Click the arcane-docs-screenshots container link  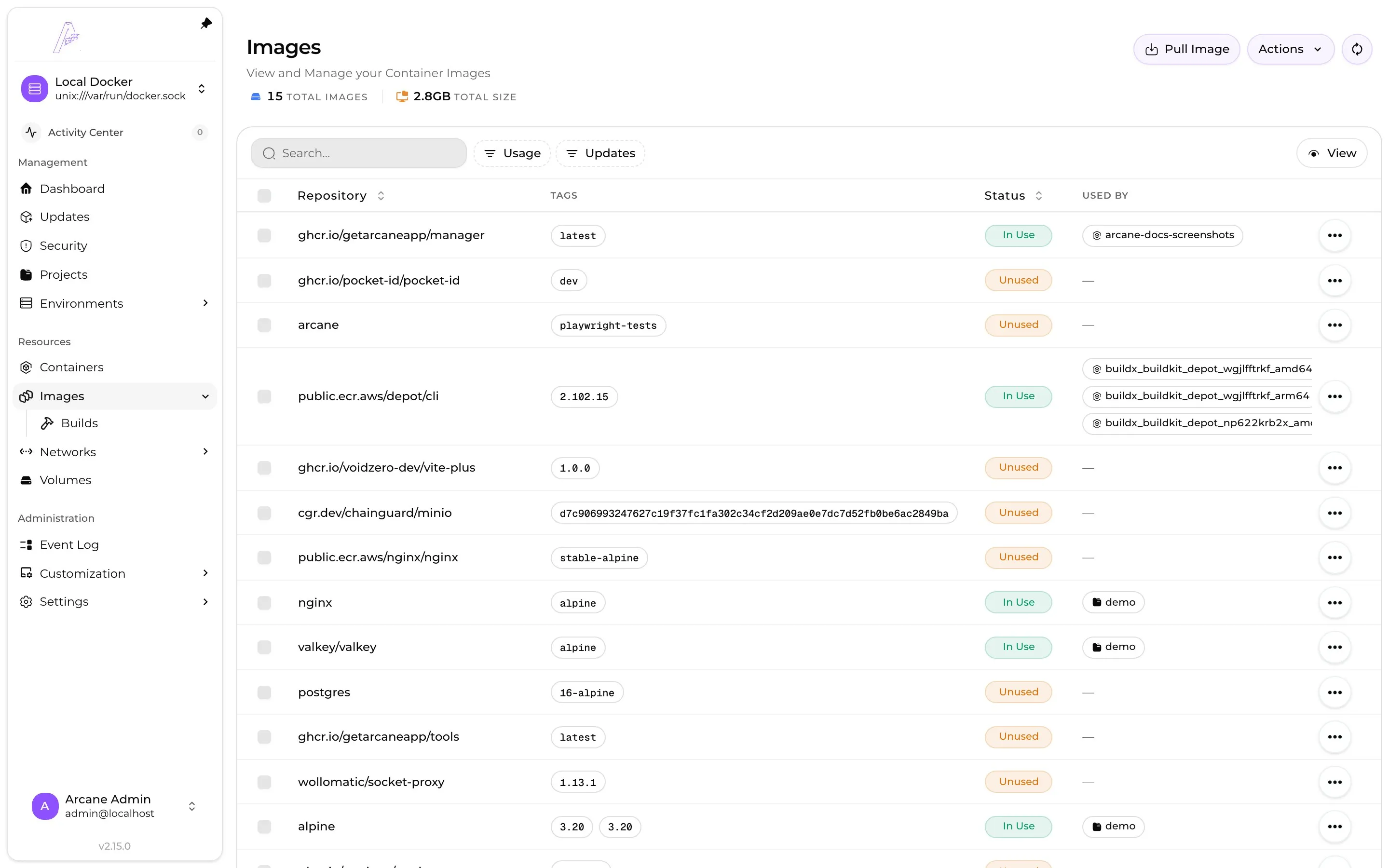tap(1162, 235)
